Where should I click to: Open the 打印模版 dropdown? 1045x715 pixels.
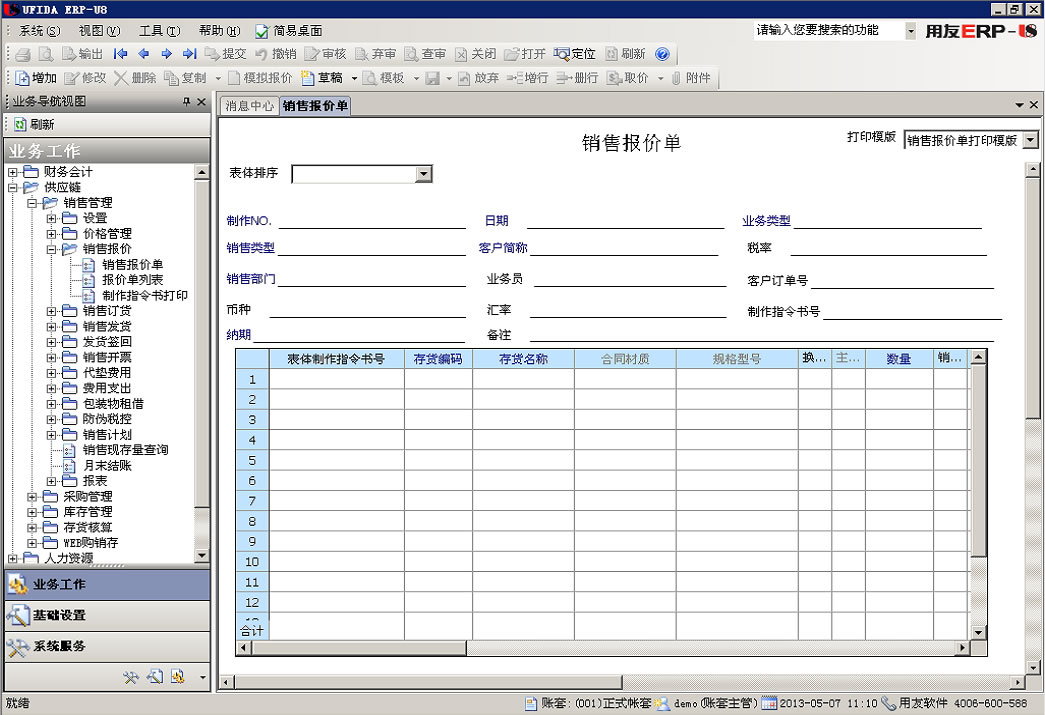pos(1030,141)
